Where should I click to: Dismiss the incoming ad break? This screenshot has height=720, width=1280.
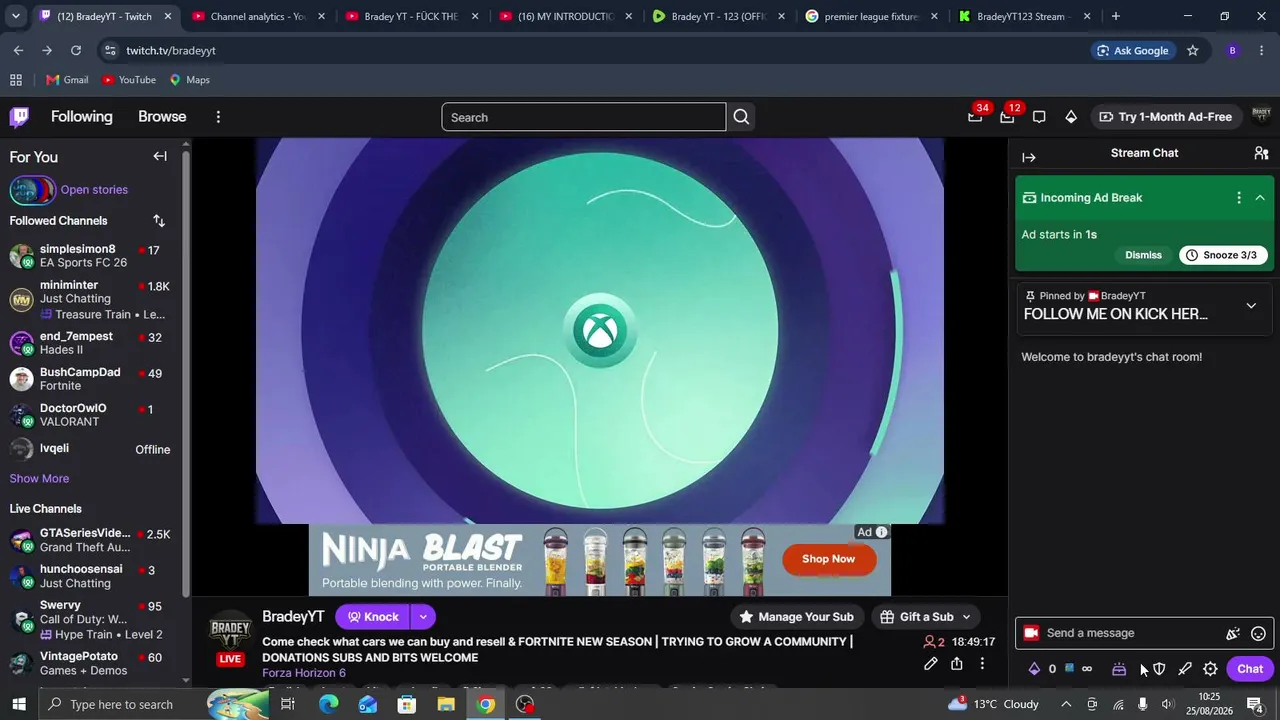coord(1143,255)
